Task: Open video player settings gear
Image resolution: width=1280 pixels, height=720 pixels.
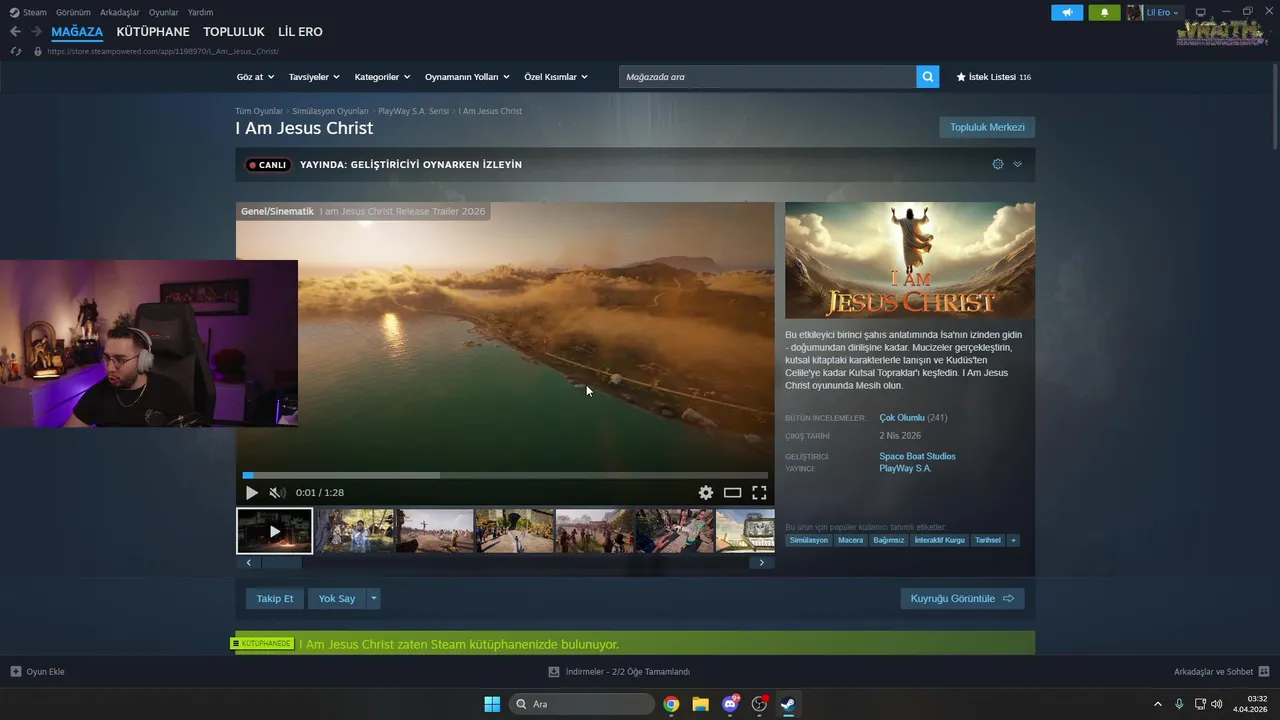Action: pos(706,493)
